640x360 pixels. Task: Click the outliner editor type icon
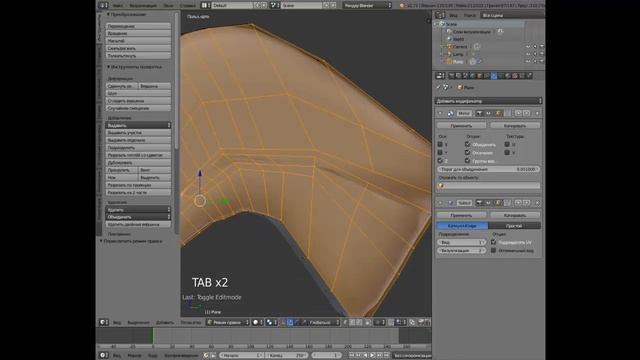[x=440, y=15]
